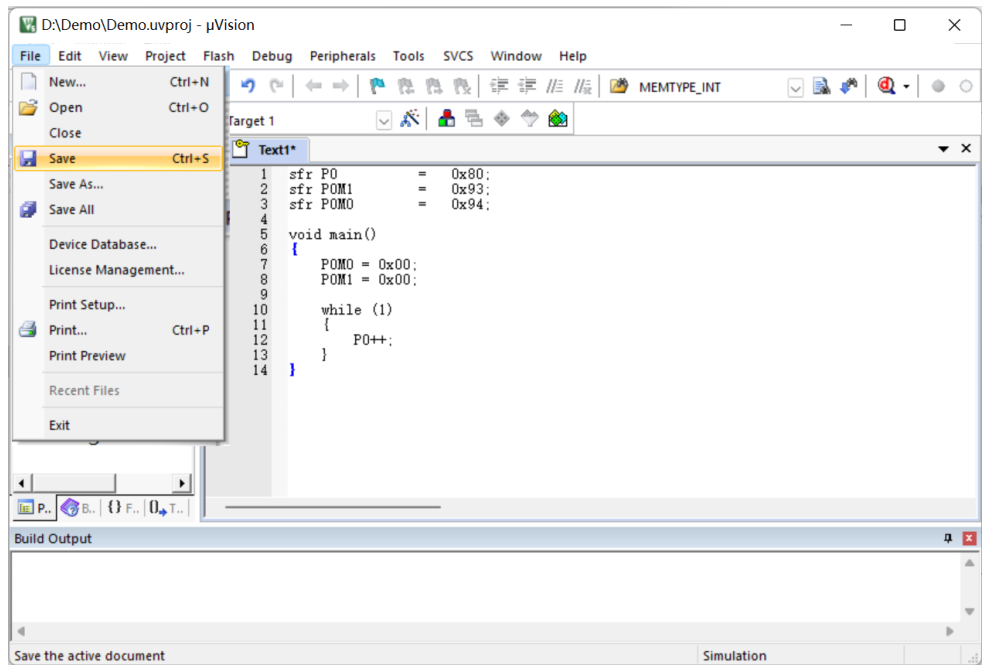
Task: Switch to the Text1* editor tab
Action: [276, 150]
